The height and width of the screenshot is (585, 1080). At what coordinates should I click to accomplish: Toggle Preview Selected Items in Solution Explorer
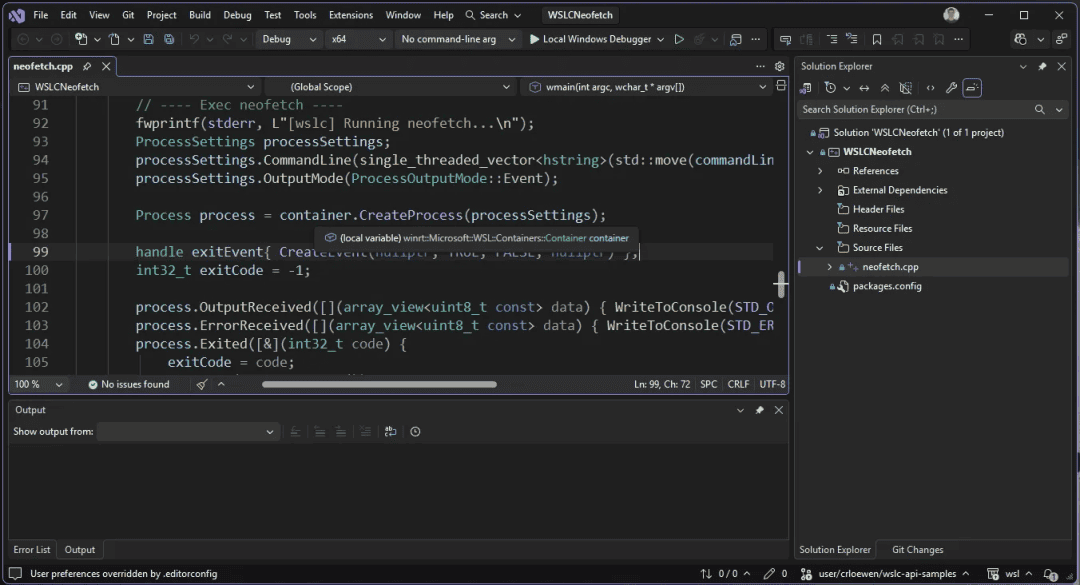point(972,88)
